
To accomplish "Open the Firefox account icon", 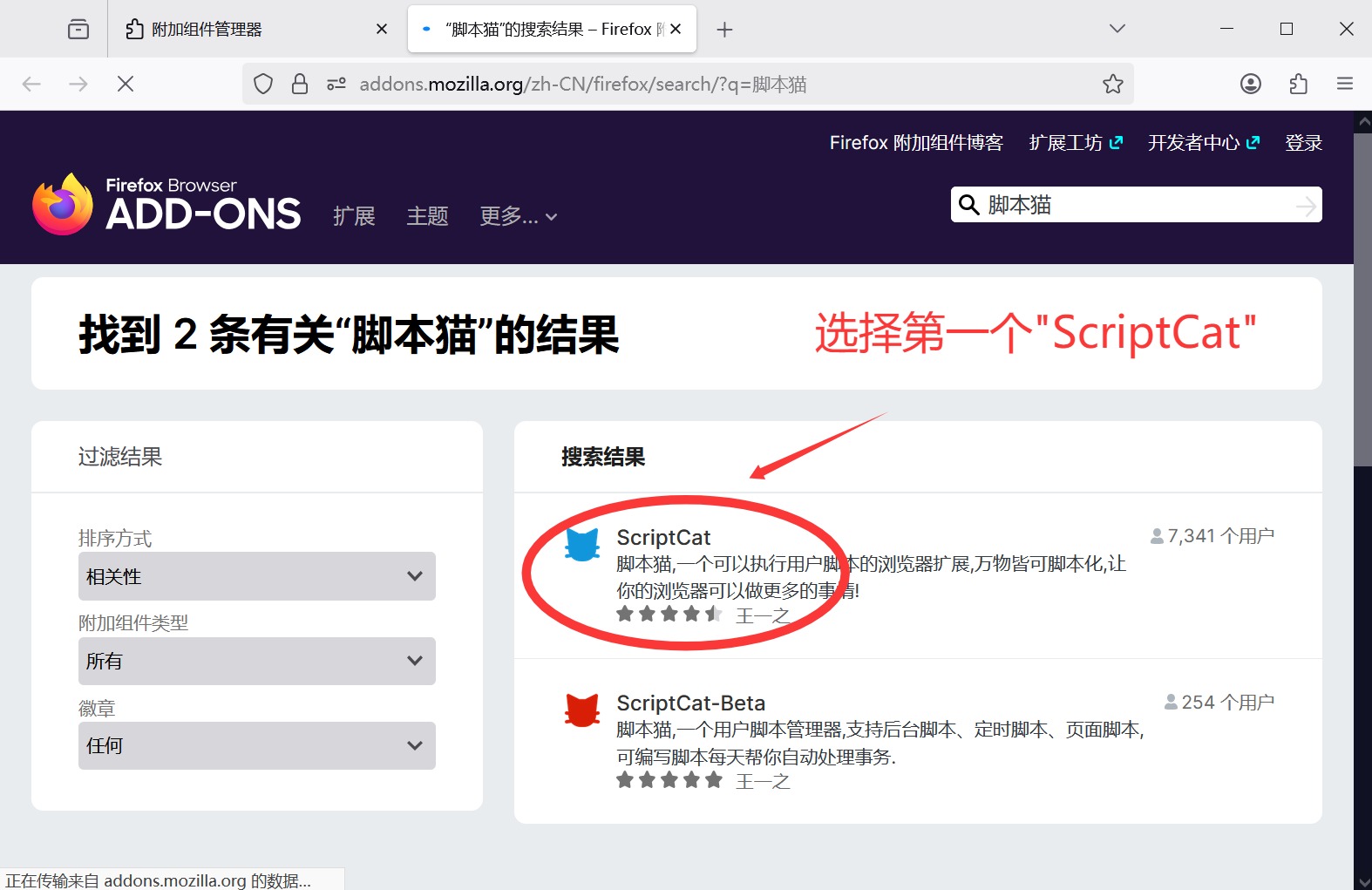I will [1251, 84].
